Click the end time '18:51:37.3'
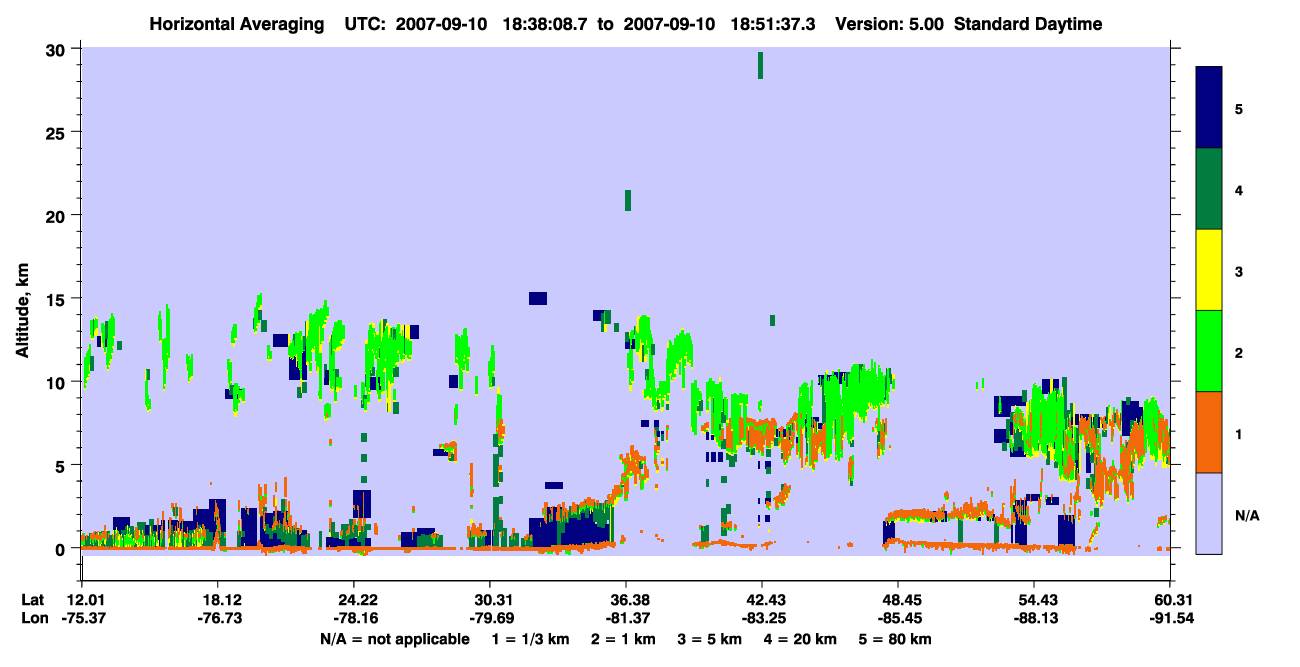 [775, 24]
